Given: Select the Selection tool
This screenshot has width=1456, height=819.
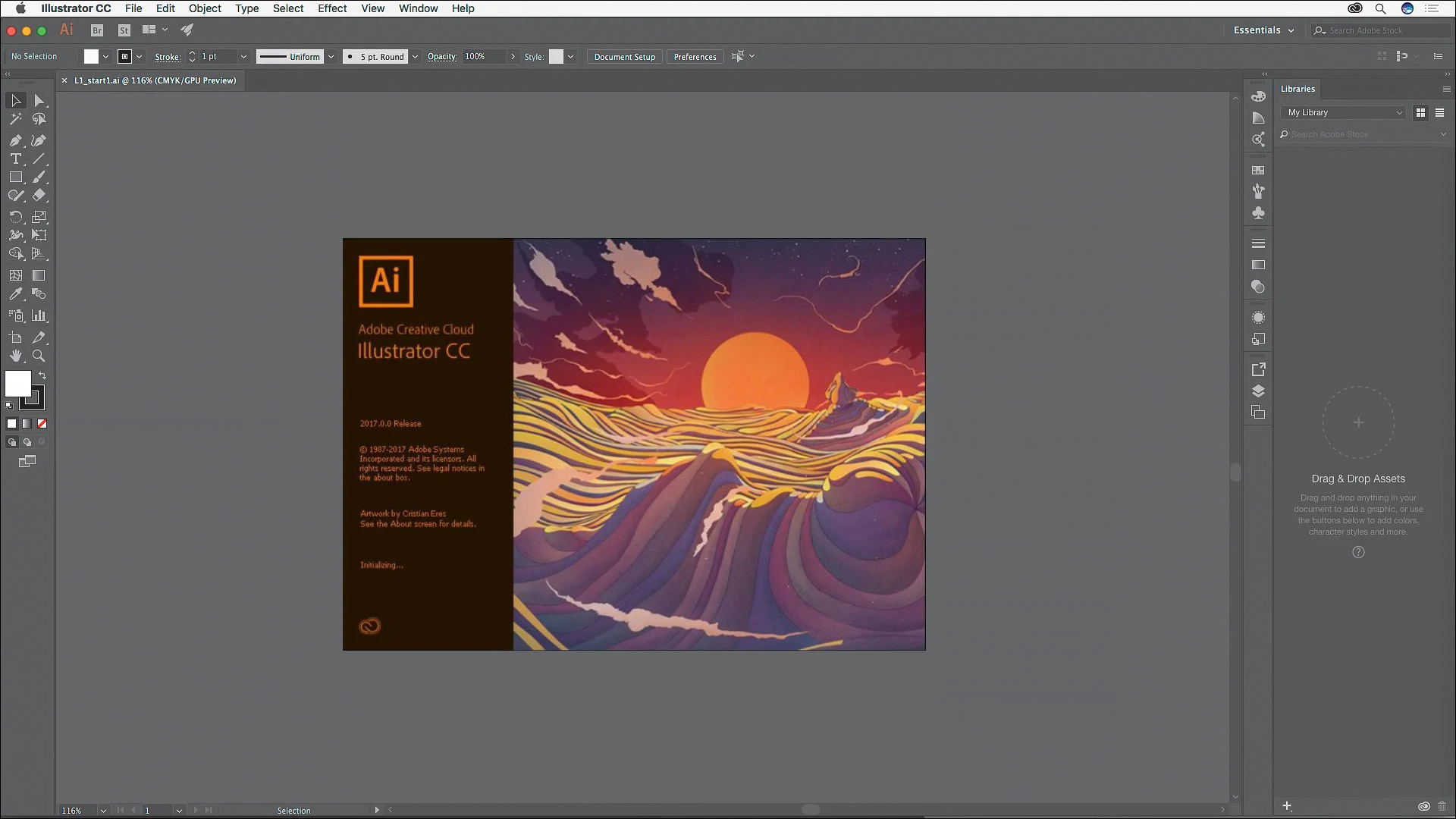Looking at the screenshot, I should point(15,101).
